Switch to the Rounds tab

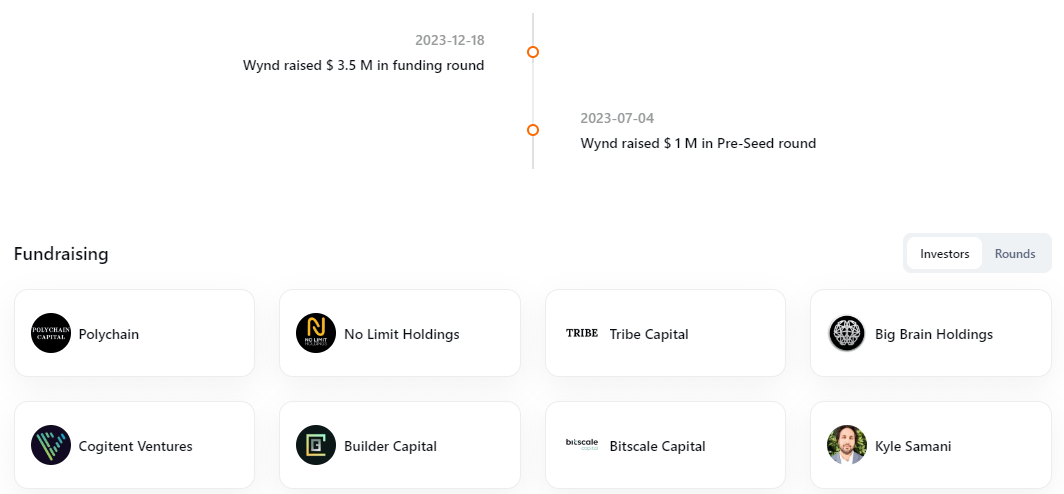point(1015,254)
